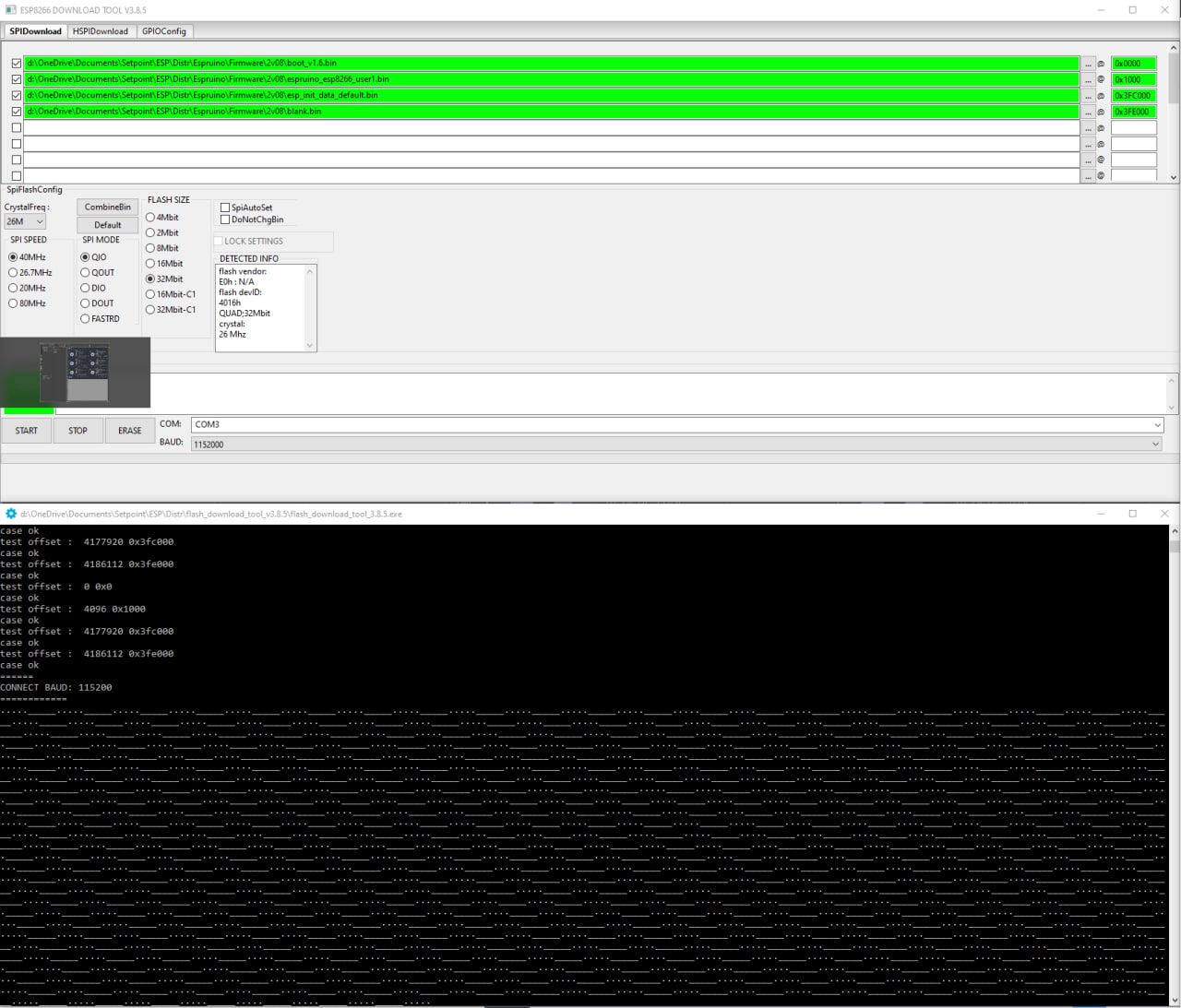Click the boot_v1.6.bin file path field
The image size is (1181, 1008).
pyautogui.click(x=551, y=64)
